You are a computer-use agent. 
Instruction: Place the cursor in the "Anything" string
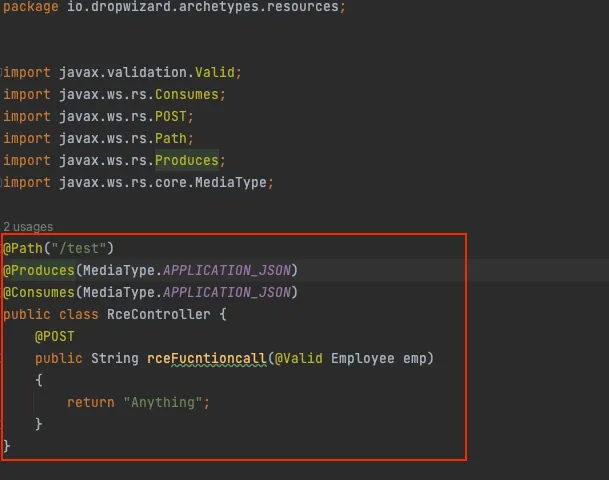163,403
